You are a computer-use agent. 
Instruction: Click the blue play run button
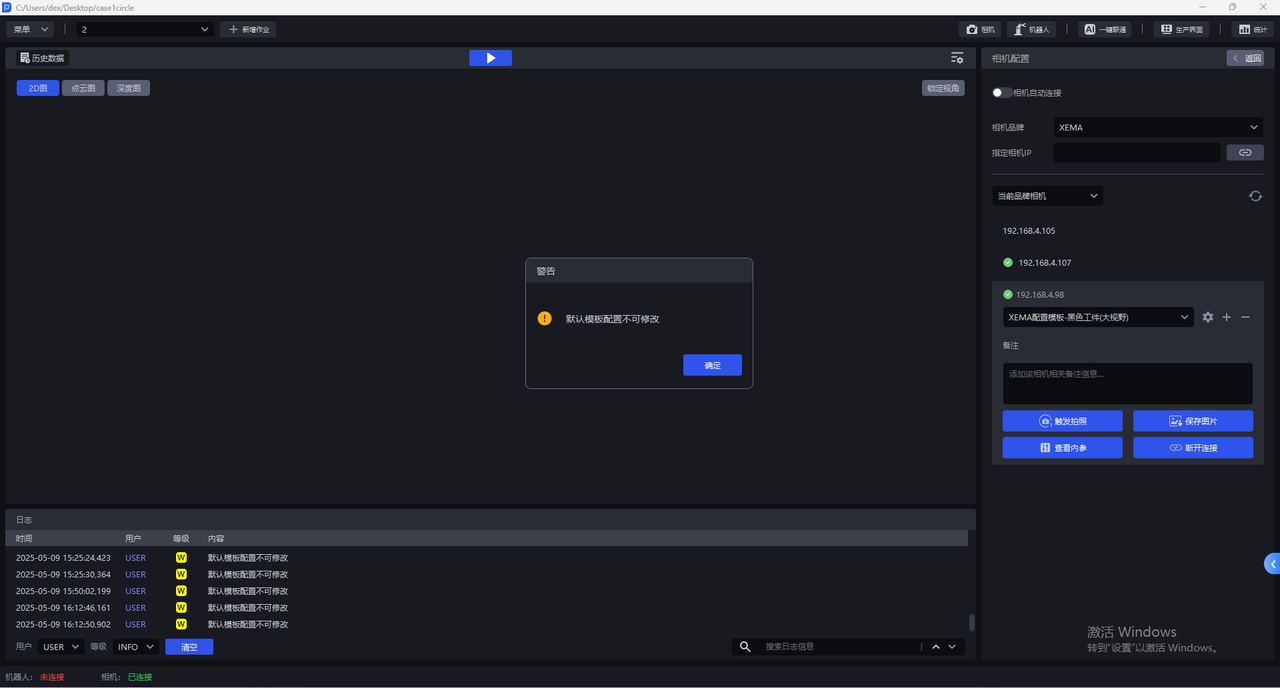pyautogui.click(x=490, y=58)
